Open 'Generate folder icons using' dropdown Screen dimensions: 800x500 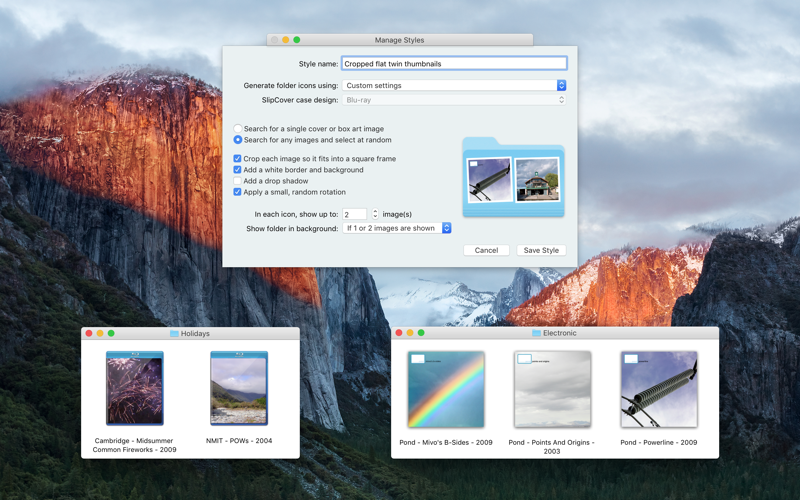click(454, 85)
